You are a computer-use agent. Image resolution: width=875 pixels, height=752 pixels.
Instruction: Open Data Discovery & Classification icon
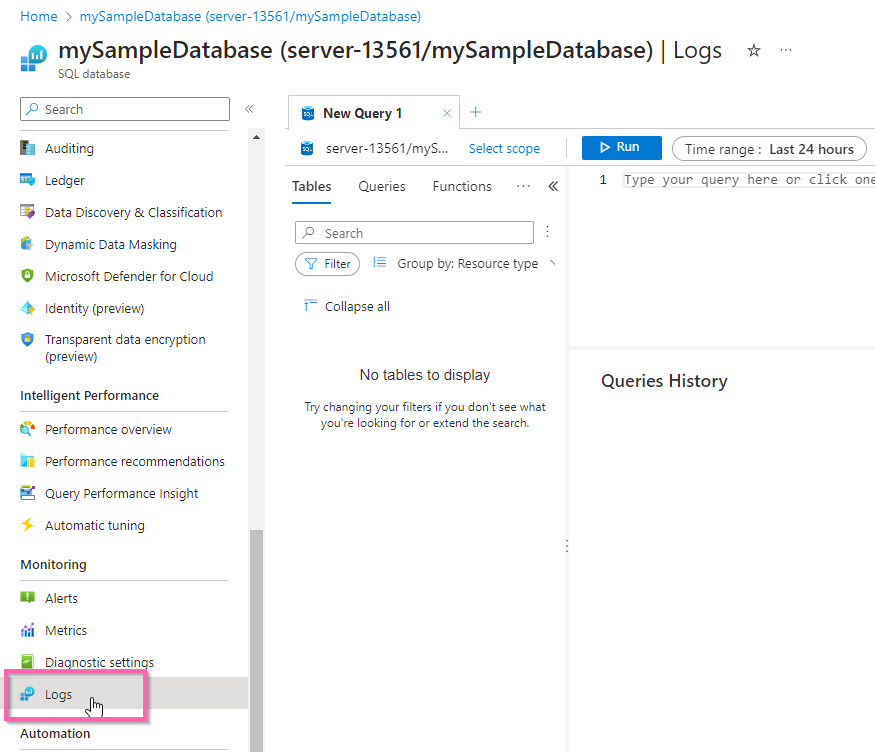click(27, 211)
